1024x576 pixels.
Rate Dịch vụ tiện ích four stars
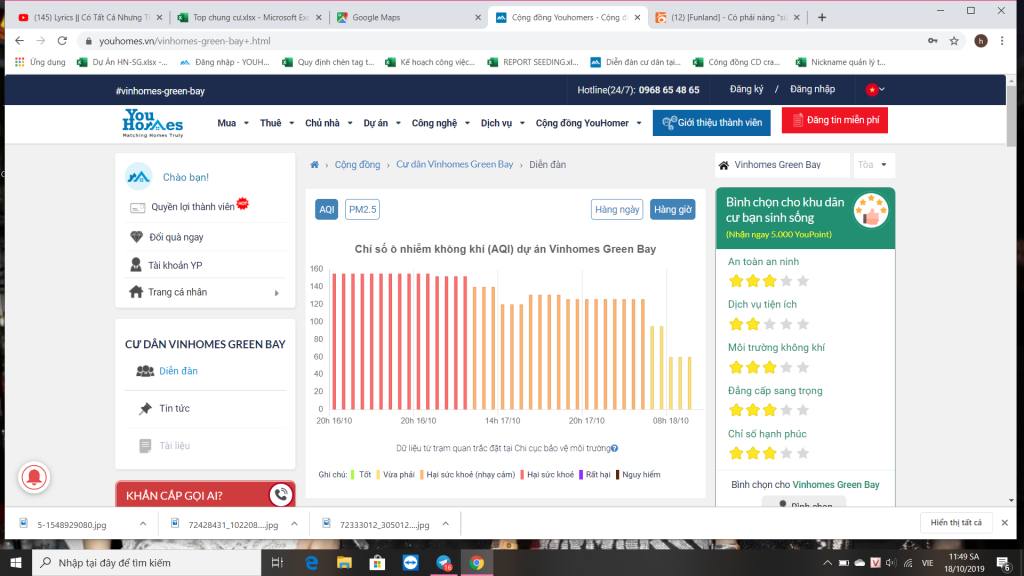point(786,324)
